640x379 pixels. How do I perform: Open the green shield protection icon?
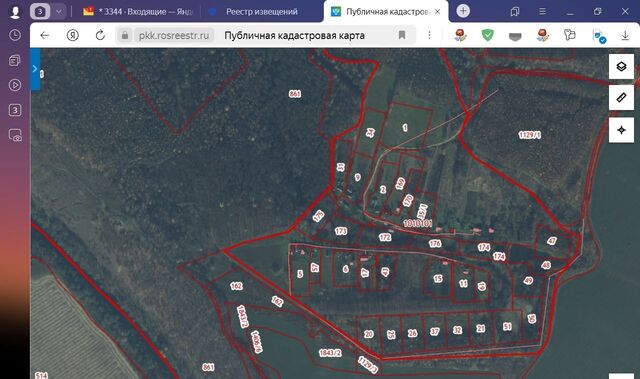coord(487,35)
